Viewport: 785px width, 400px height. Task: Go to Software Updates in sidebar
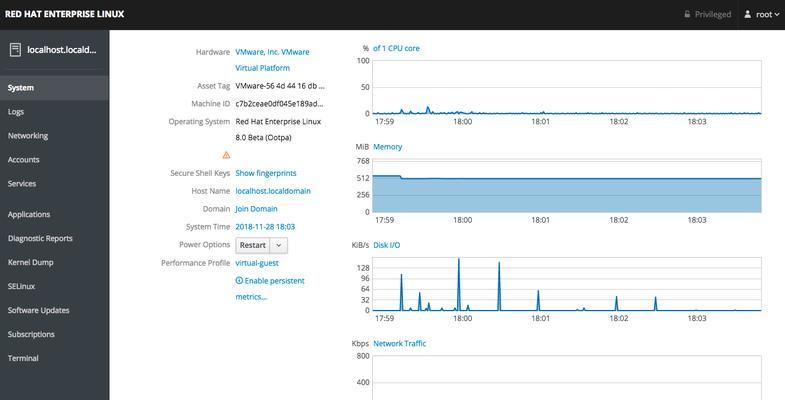[54, 310]
